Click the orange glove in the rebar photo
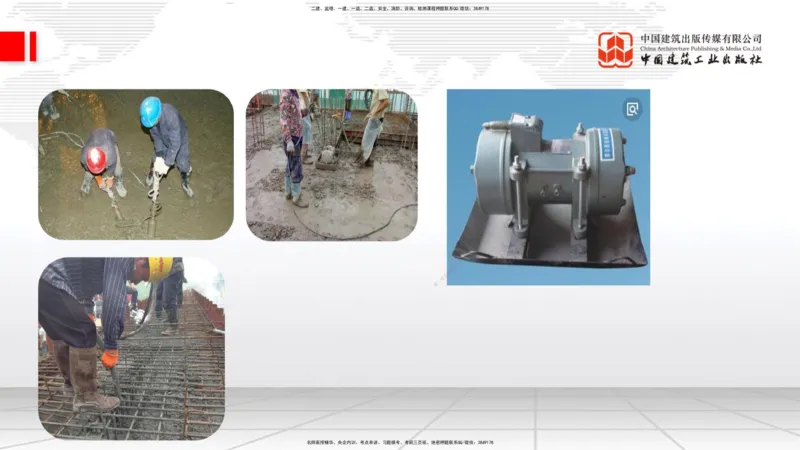The image size is (800, 450). click(x=109, y=358)
